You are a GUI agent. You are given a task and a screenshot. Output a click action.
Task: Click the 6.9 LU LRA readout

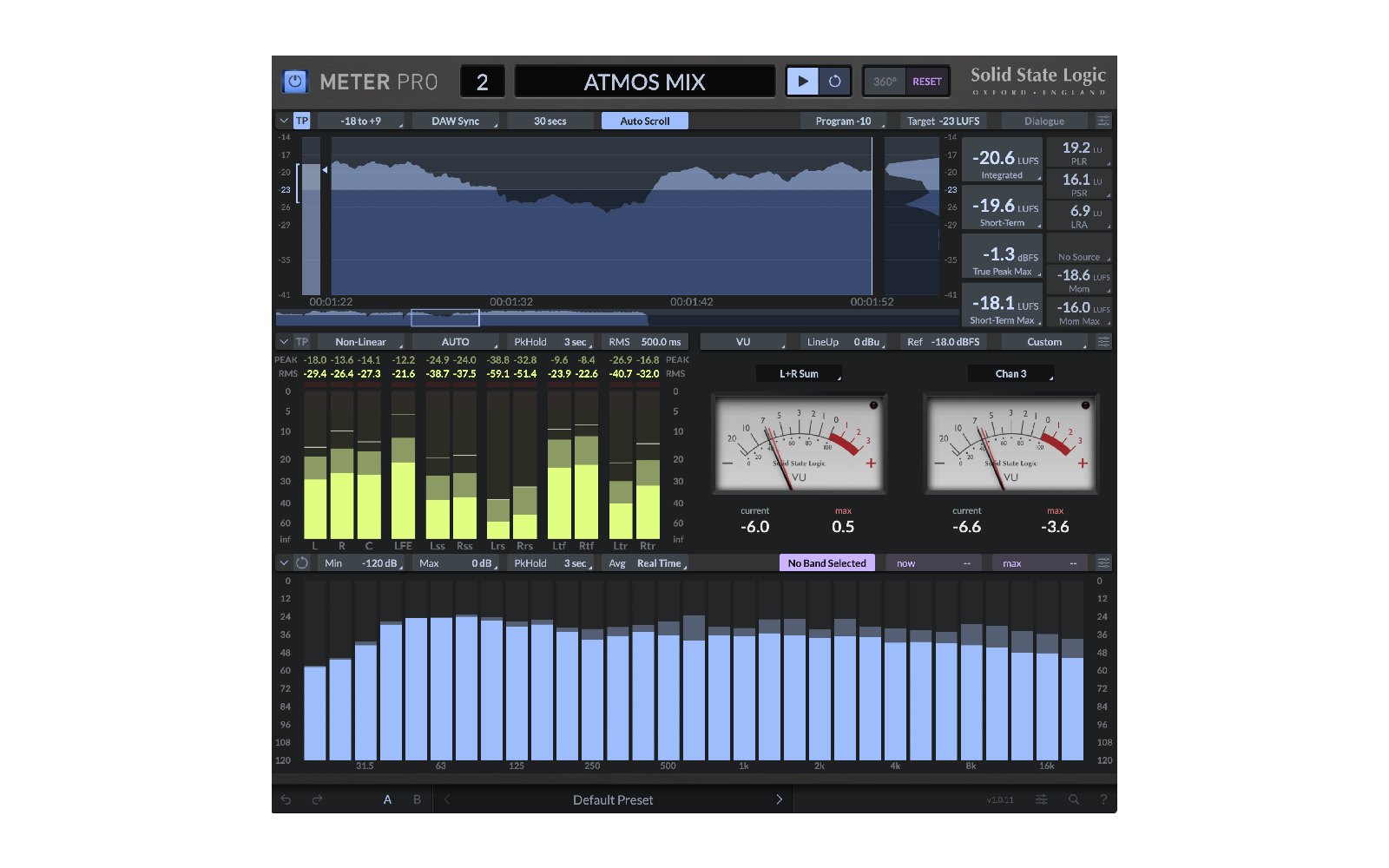coord(1079,215)
